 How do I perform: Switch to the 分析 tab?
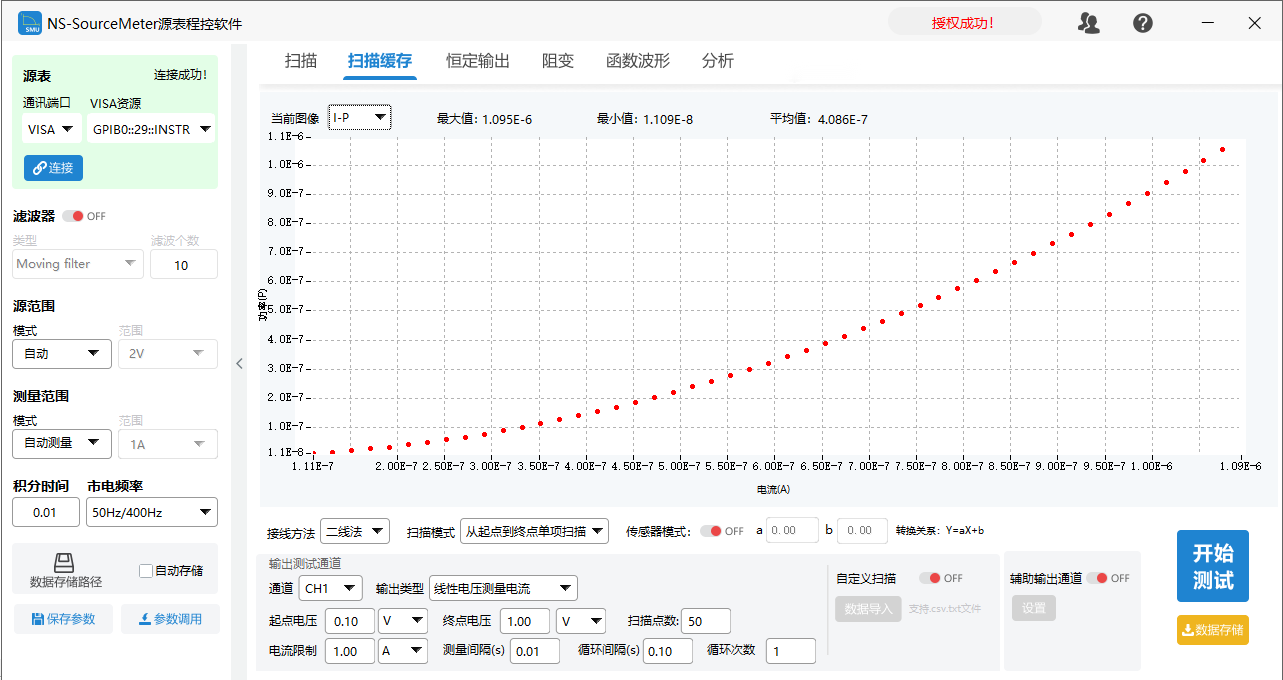tap(718, 61)
